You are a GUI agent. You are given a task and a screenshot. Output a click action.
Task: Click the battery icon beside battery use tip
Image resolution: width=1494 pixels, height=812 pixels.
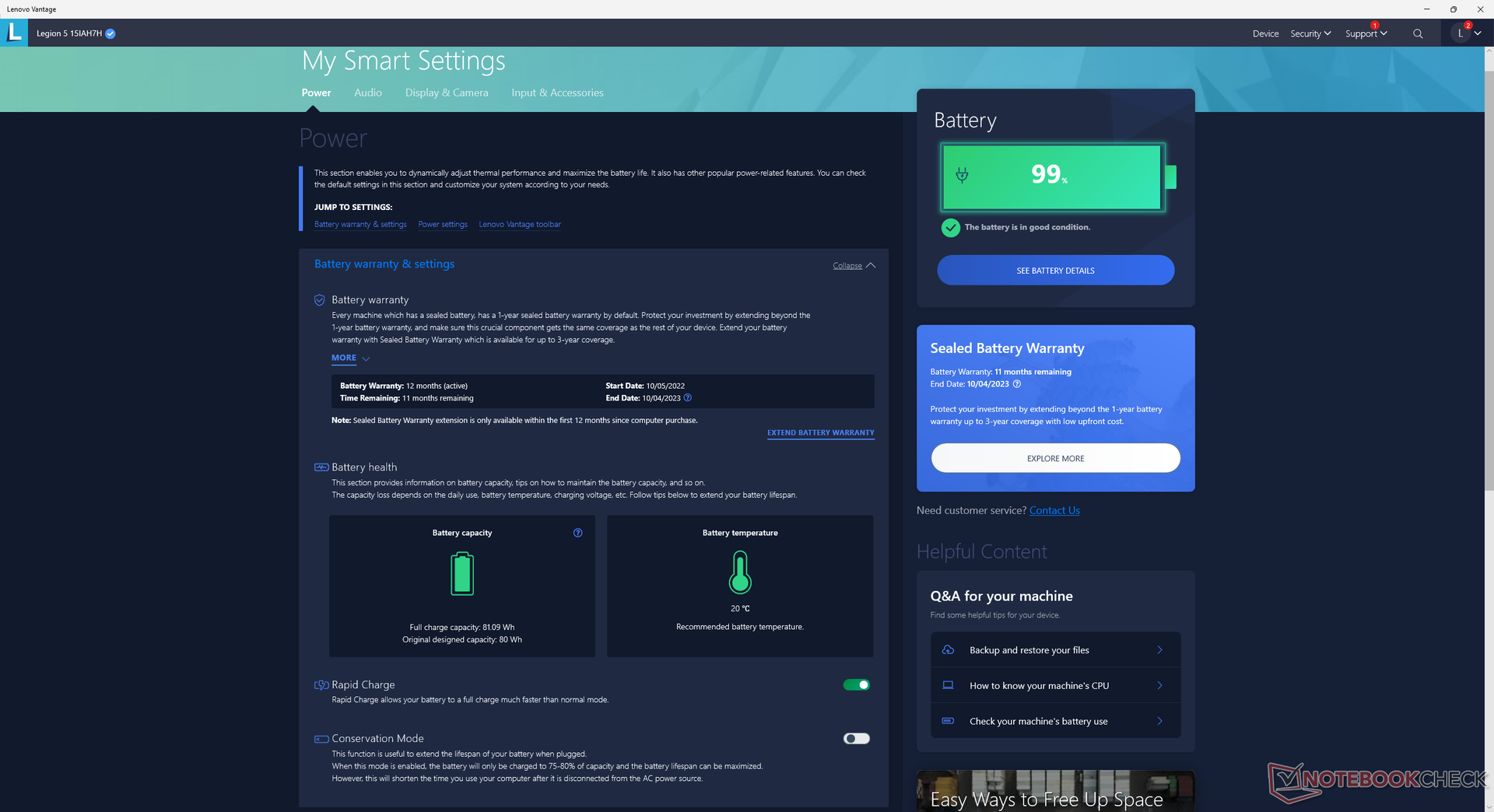click(x=948, y=721)
